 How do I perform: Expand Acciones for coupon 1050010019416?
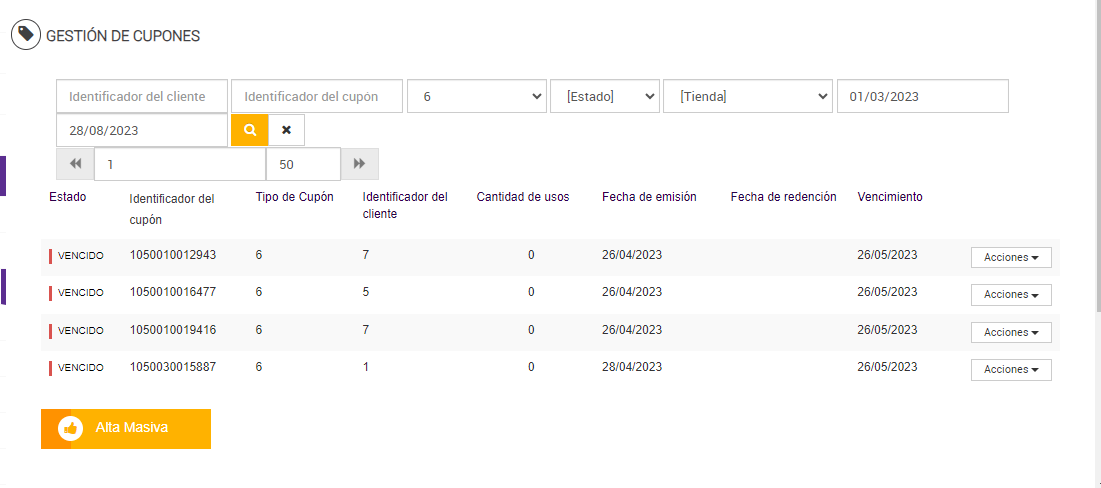(x=1010, y=332)
